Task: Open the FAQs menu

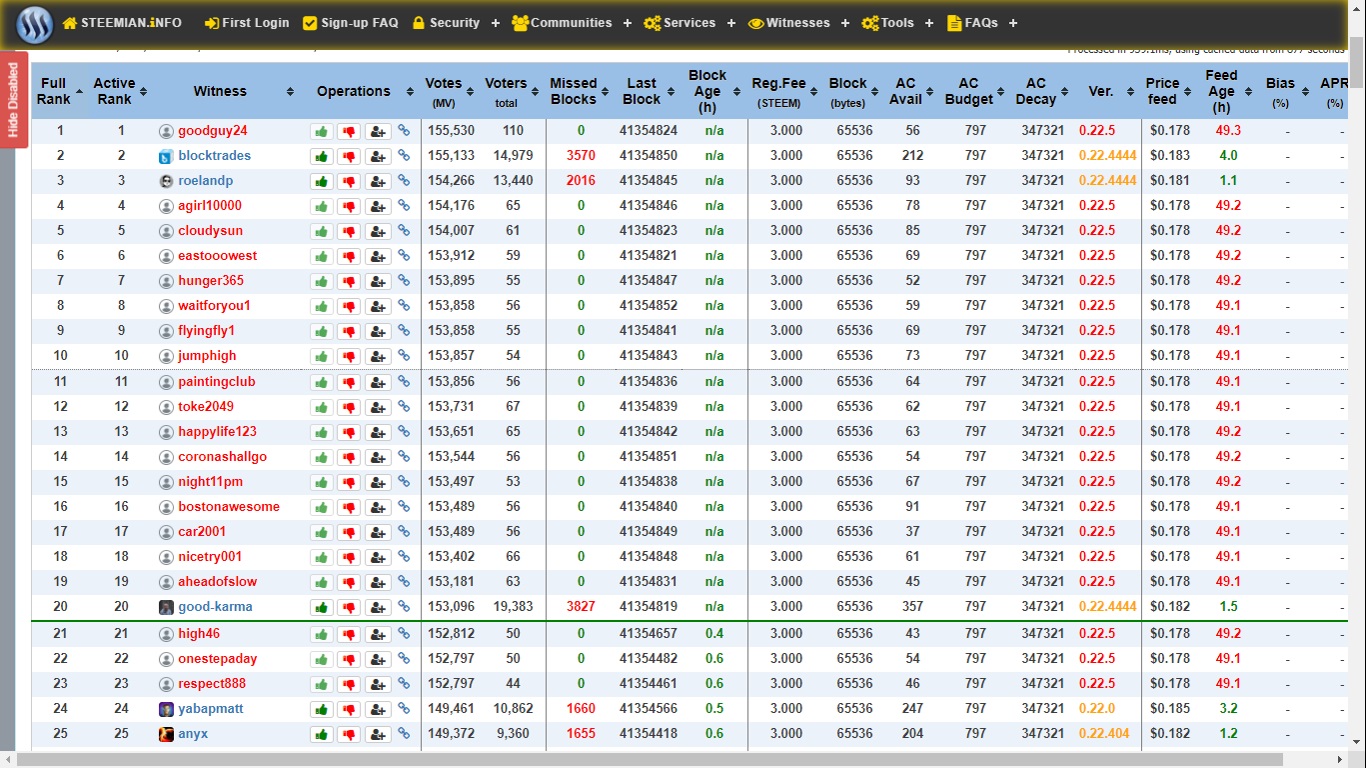Action: pos(981,23)
